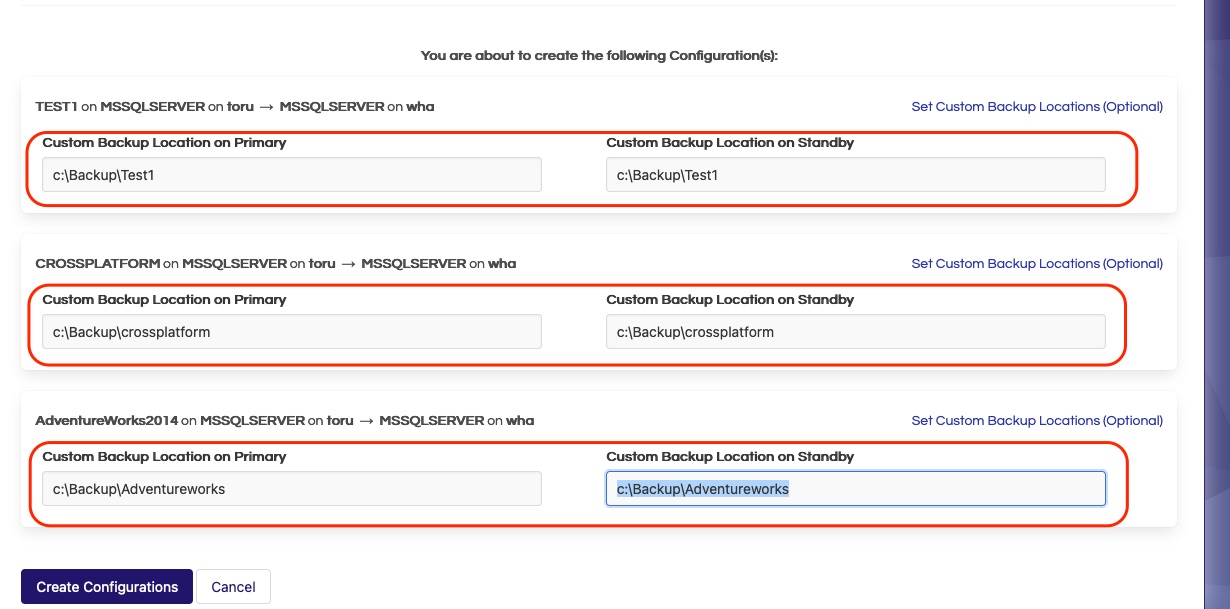This screenshot has height=609, width=1230.
Task: Select the CROSSPLATFORM primary backup path field
Action: pyautogui.click(x=290, y=331)
